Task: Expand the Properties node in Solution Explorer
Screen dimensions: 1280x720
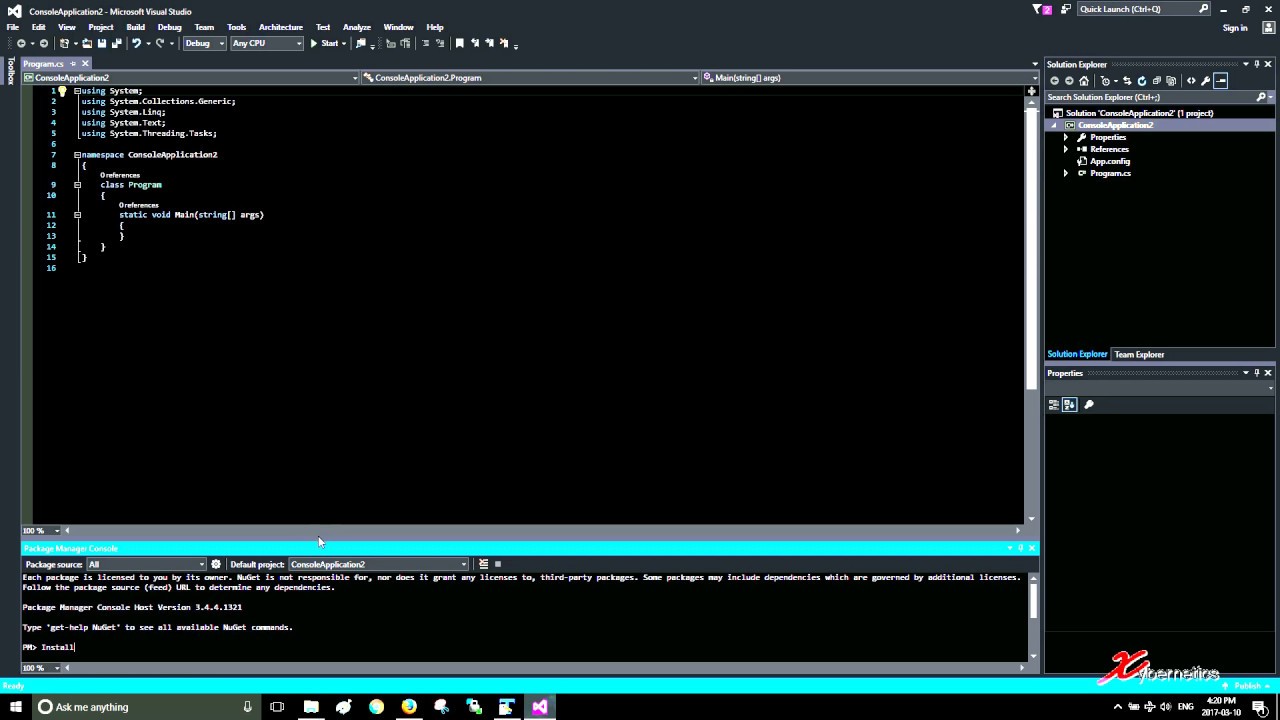Action: [x=1066, y=137]
